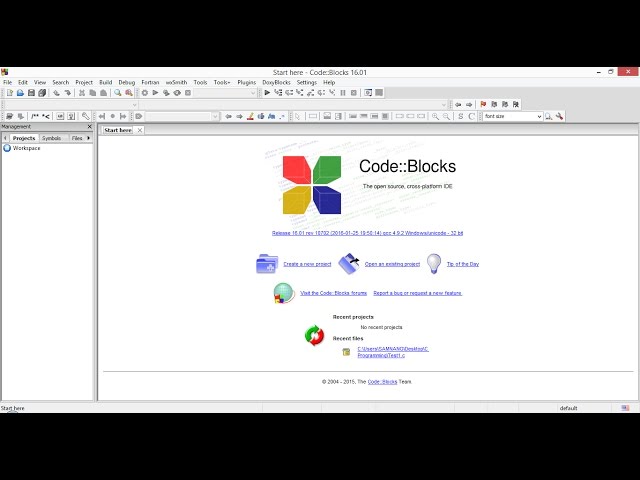Click the Copy icon in toolbar
This screenshot has height=480, width=640.
(x=93, y=93)
